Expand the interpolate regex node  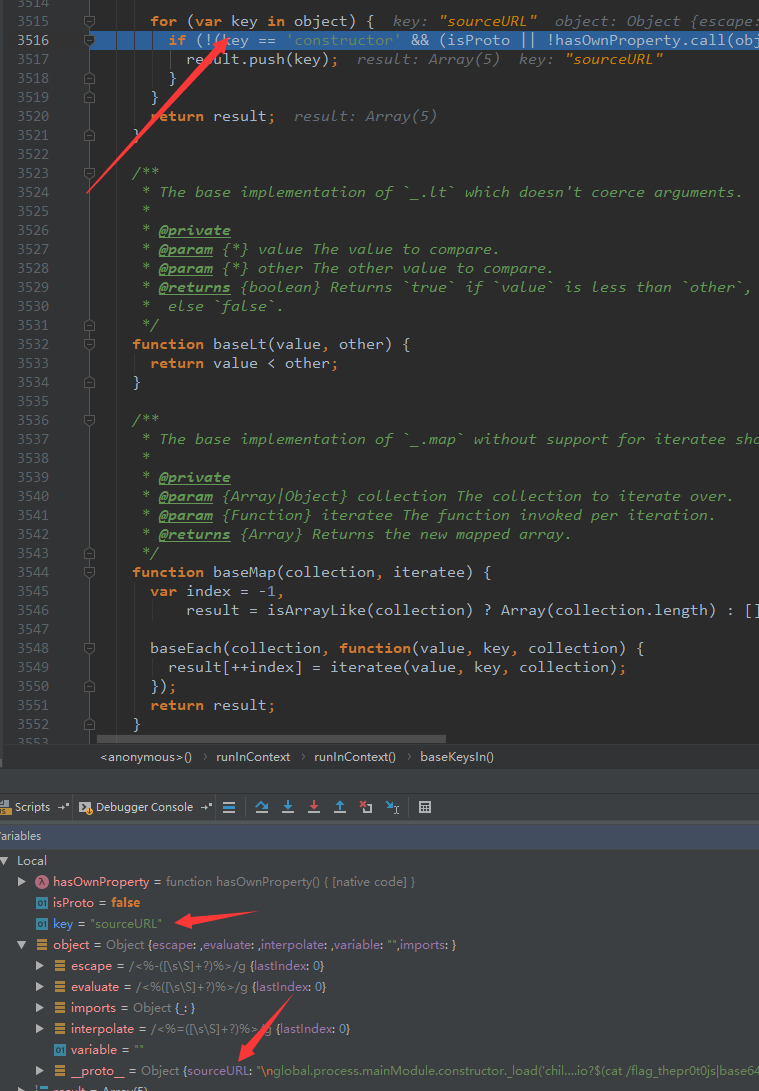pyautogui.click(x=40, y=1028)
